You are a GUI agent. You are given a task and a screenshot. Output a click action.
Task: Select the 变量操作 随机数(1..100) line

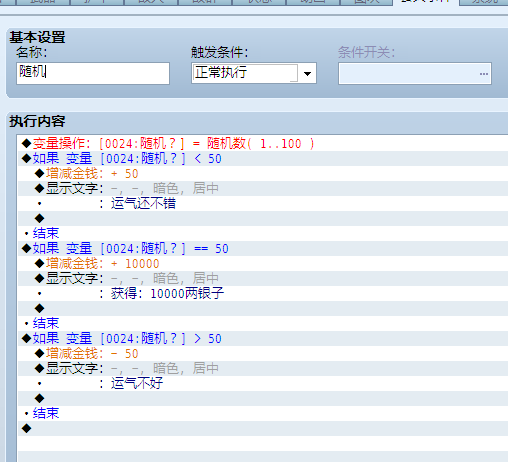[x=263, y=144]
